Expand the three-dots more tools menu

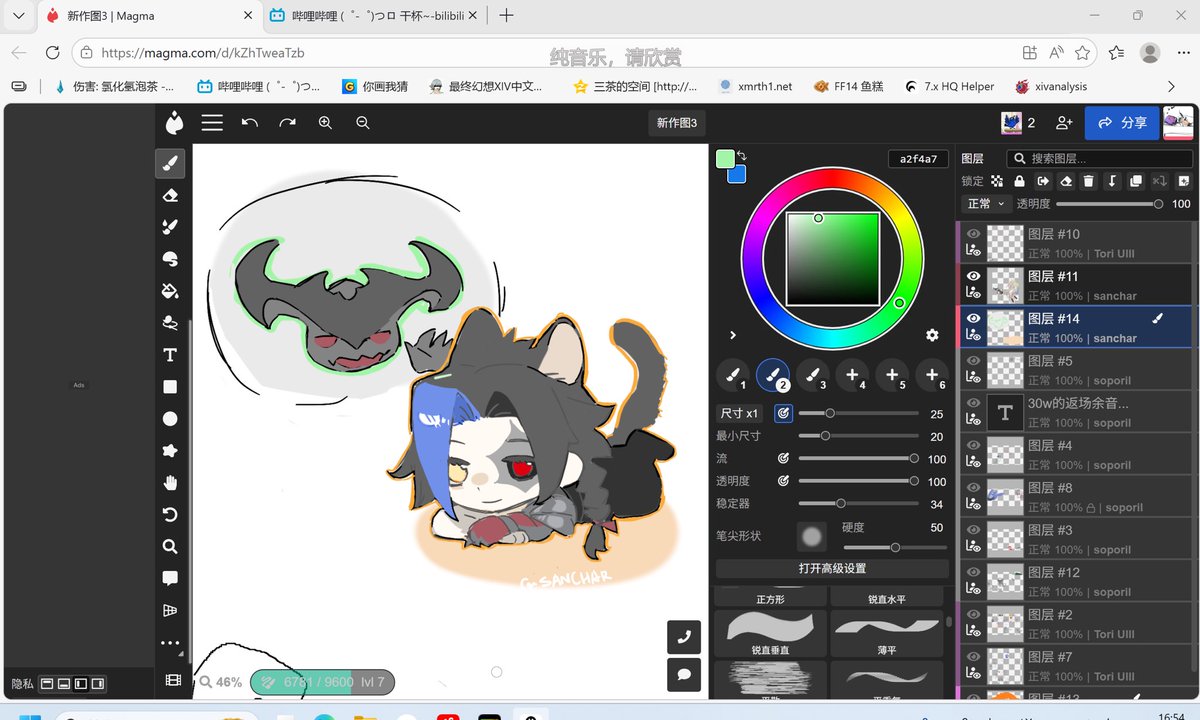pos(170,643)
